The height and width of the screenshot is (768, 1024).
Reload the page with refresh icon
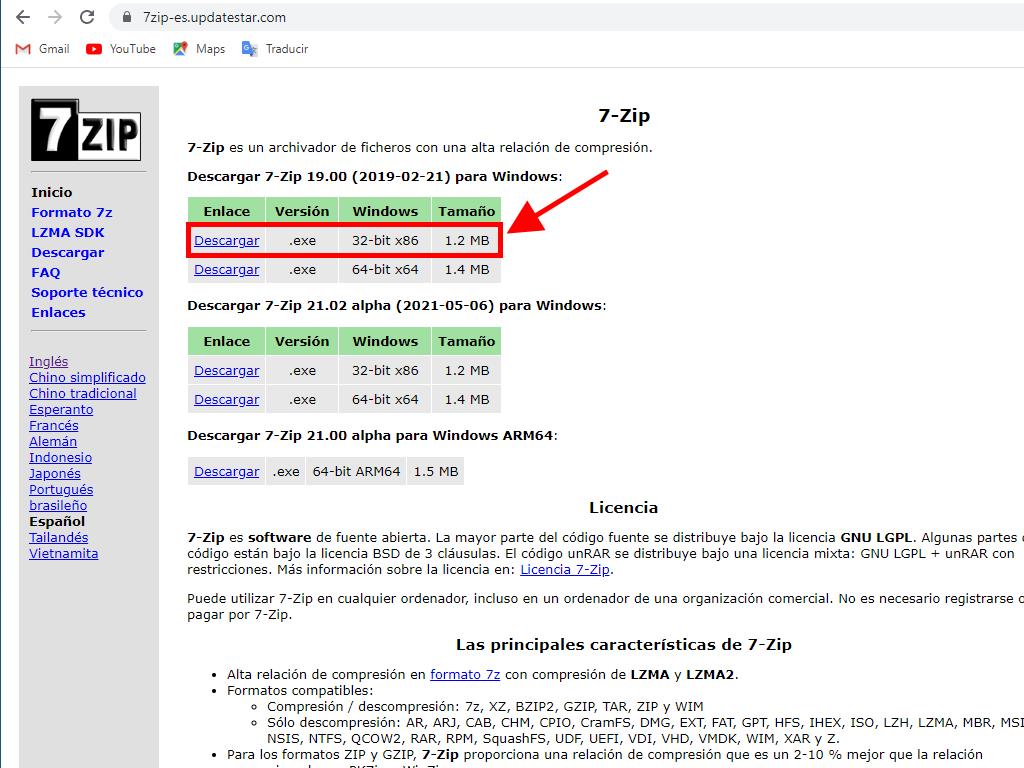[x=87, y=17]
